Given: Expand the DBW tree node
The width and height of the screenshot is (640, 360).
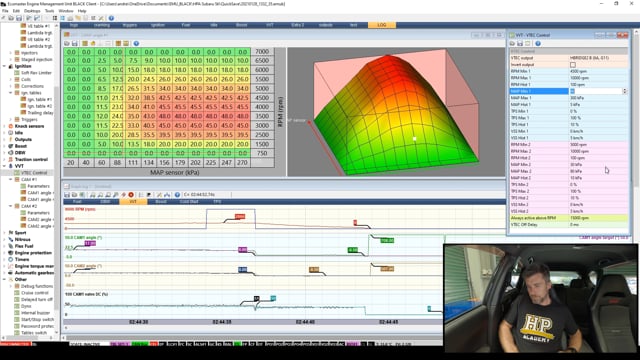Looking at the screenshot, I should pyautogui.click(x=4, y=153).
